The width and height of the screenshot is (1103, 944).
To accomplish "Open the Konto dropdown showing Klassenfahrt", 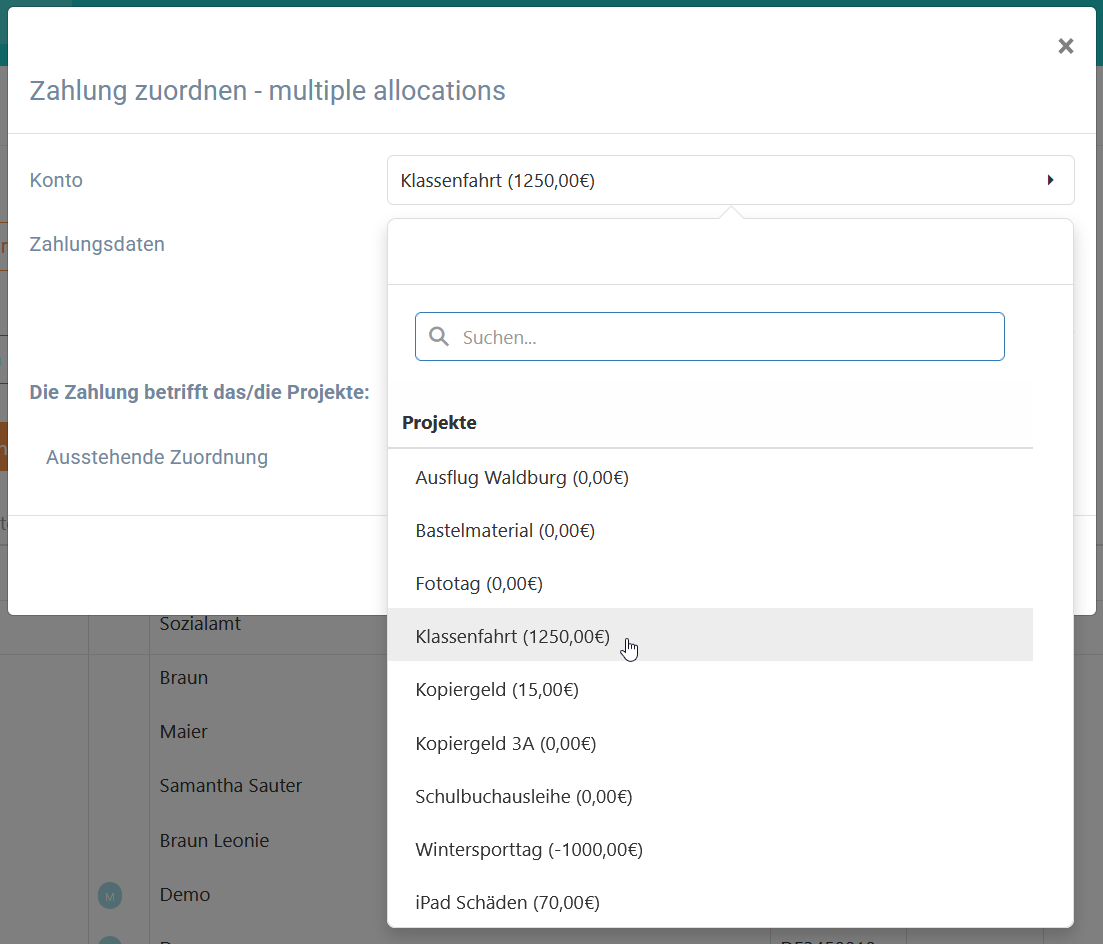I will click(x=730, y=181).
